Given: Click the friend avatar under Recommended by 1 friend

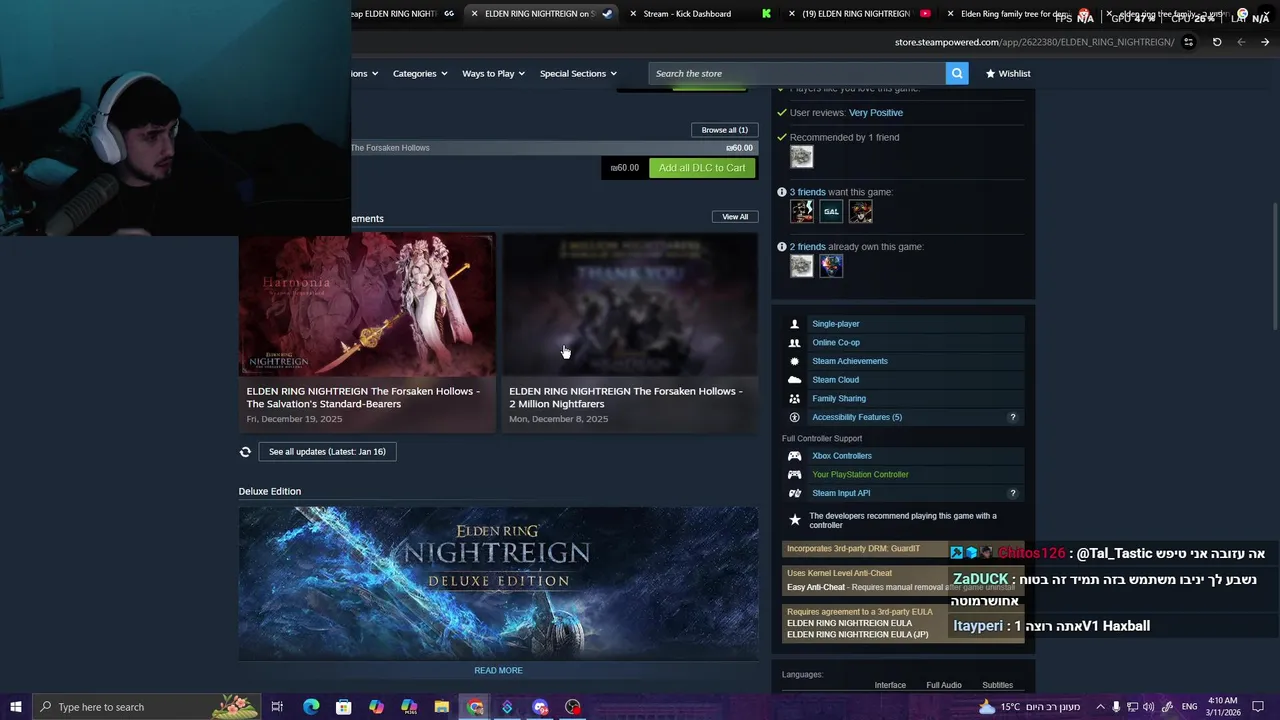Looking at the screenshot, I should [x=801, y=156].
